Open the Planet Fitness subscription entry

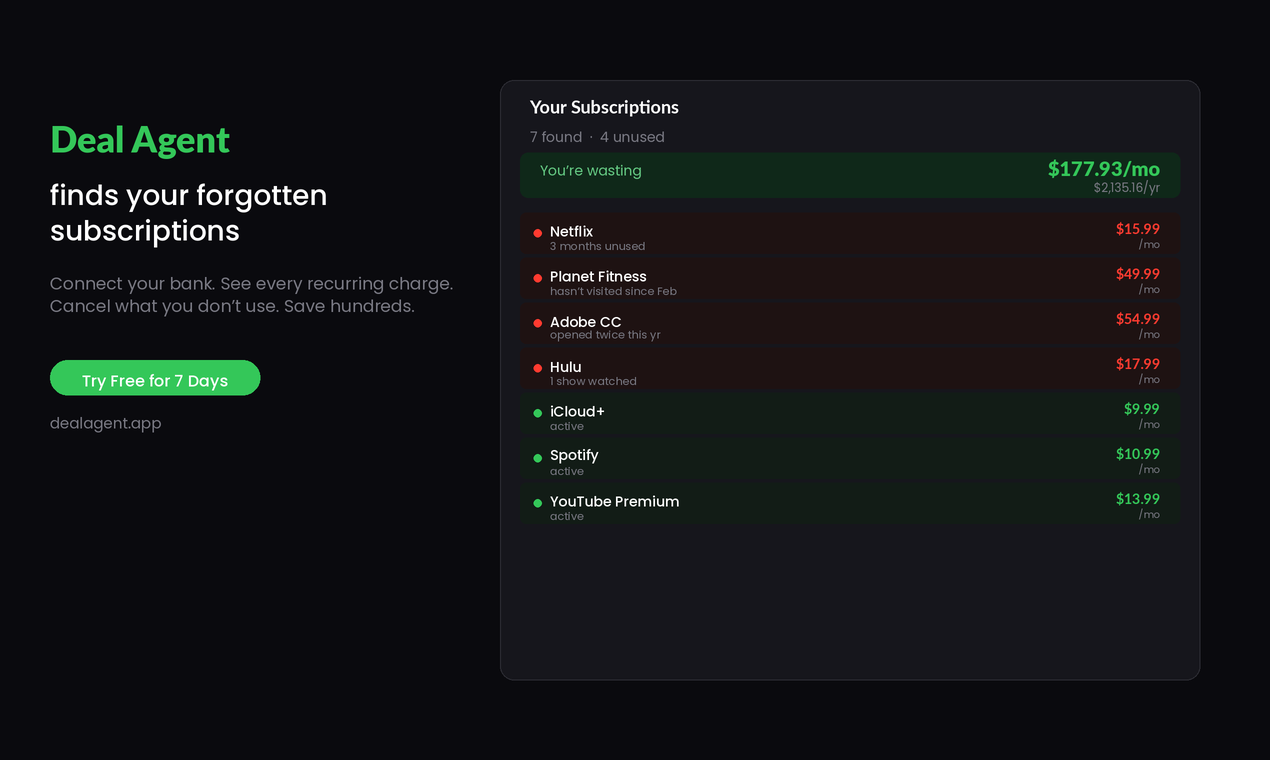pyautogui.click(x=850, y=281)
